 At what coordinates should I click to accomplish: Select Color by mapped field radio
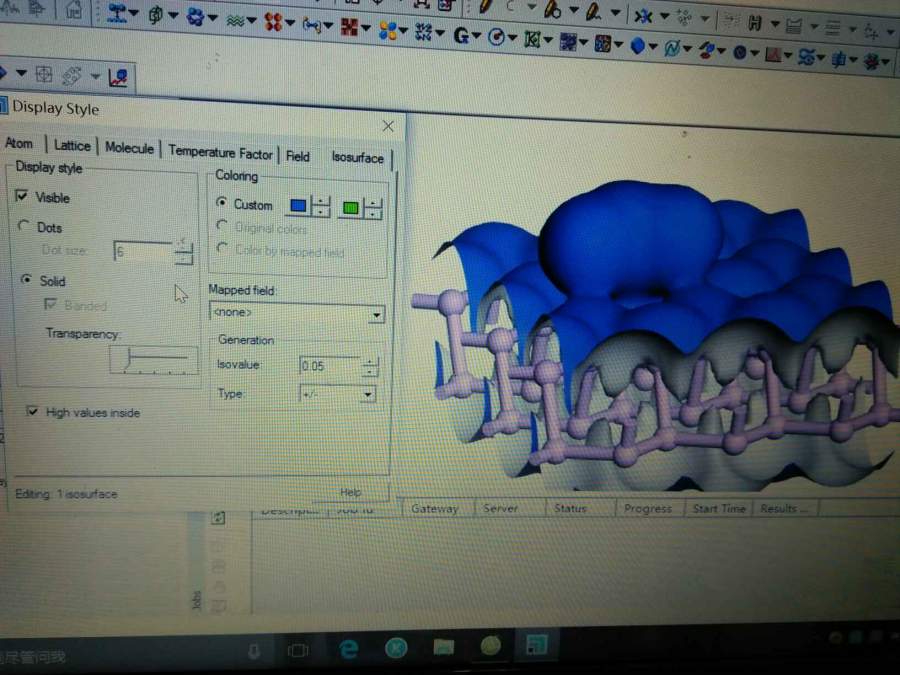pos(222,248)
